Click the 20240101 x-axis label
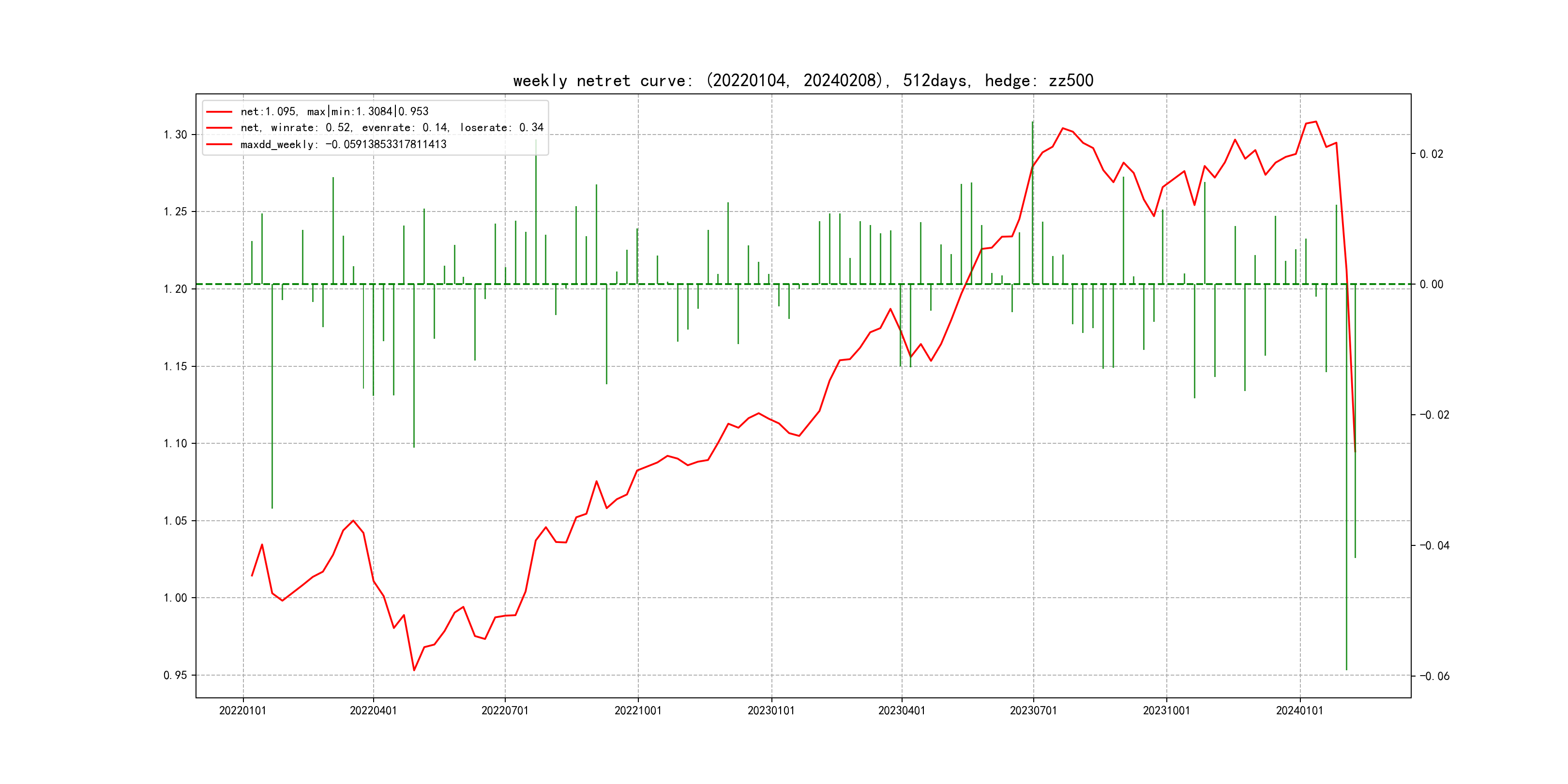Viewport: 1568px width, 784px height. tap(1299, 710)
